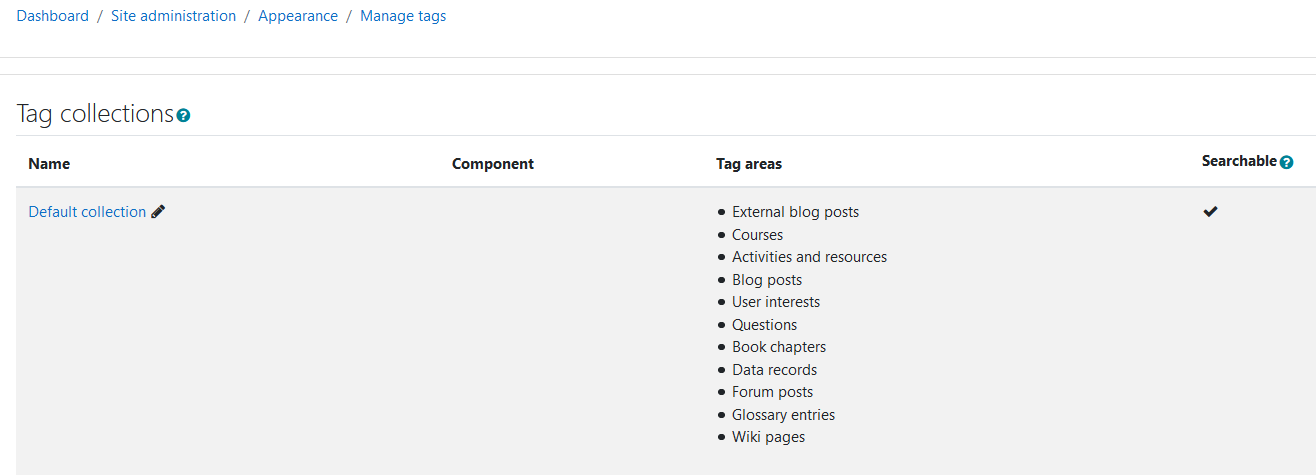
Task: Click the Searchable column header text
Action: point(1239,161)
